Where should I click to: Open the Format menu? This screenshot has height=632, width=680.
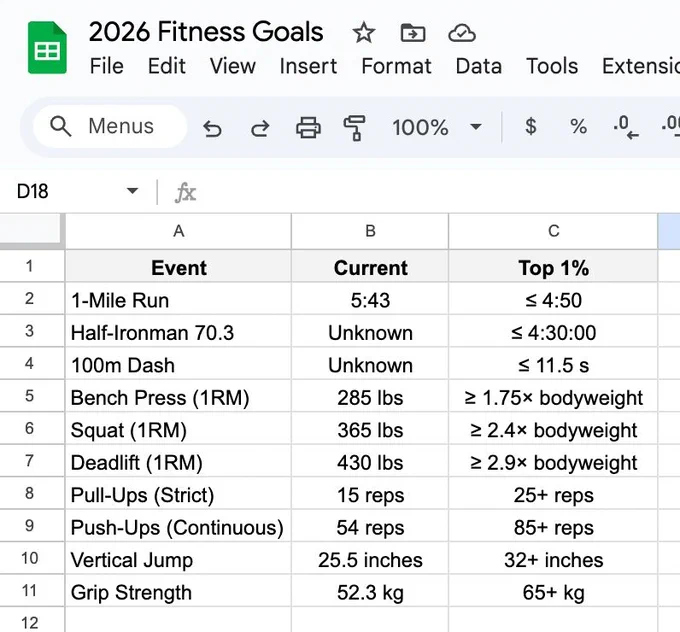click(x=396, y=66)
